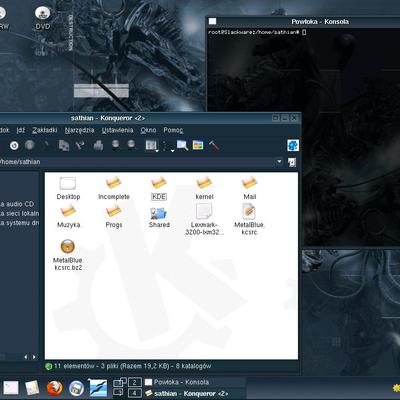Open the Zakładki menu

[x=45, y=130]
